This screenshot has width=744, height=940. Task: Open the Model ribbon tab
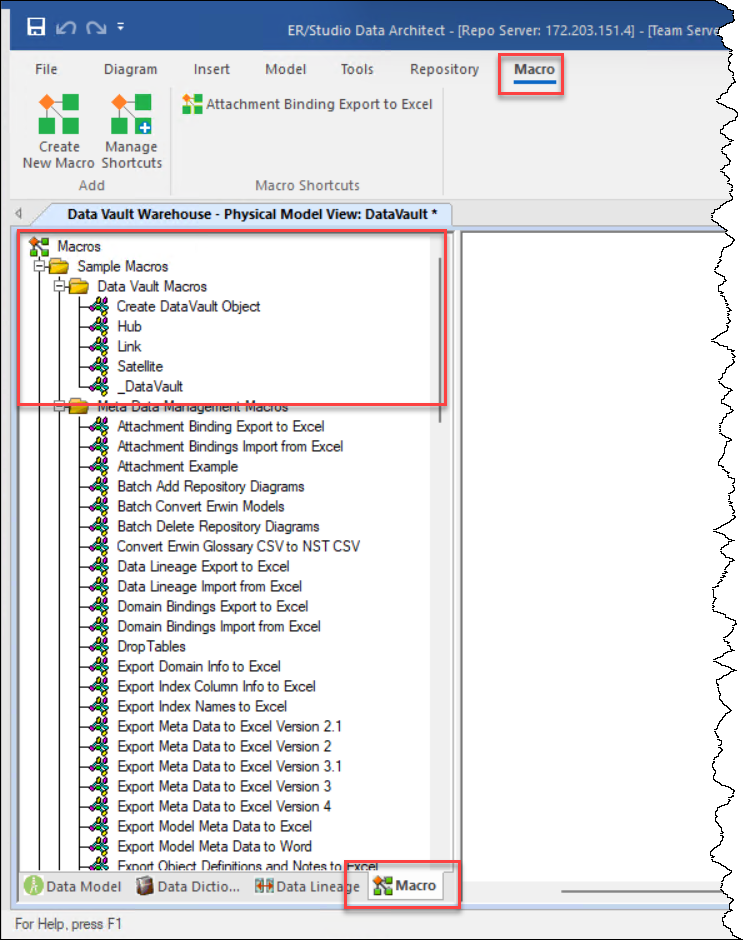[285, 70]
